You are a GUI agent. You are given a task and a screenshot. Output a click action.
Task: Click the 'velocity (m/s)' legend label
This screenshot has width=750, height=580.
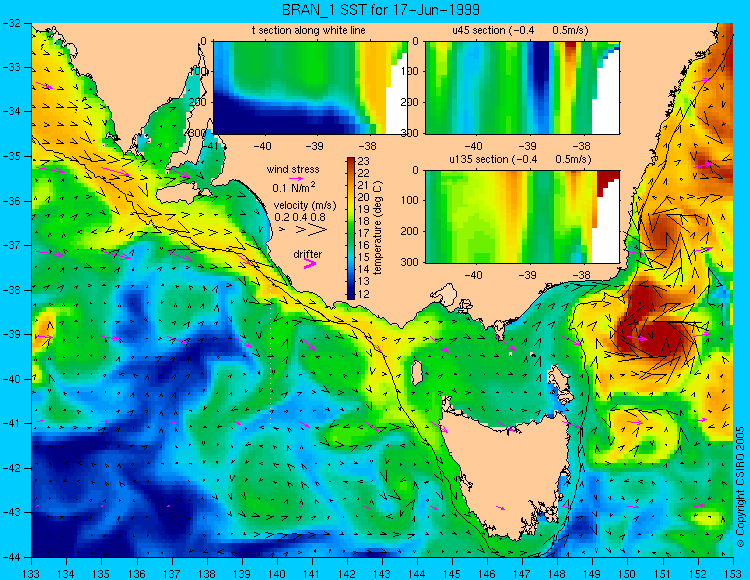305,206
